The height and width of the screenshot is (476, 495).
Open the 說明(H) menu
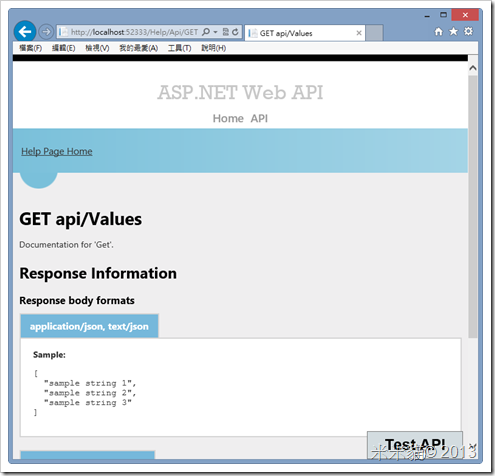(x=213, y=48)
